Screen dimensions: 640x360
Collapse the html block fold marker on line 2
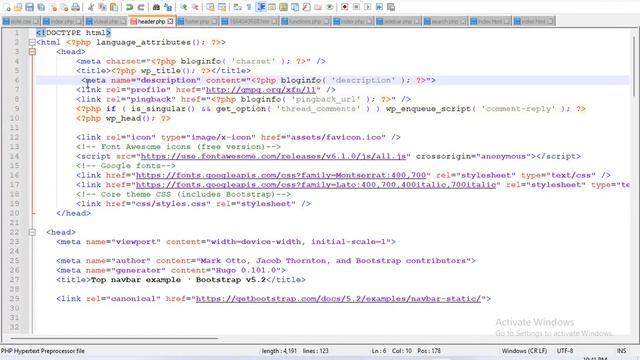coord(32,42)
